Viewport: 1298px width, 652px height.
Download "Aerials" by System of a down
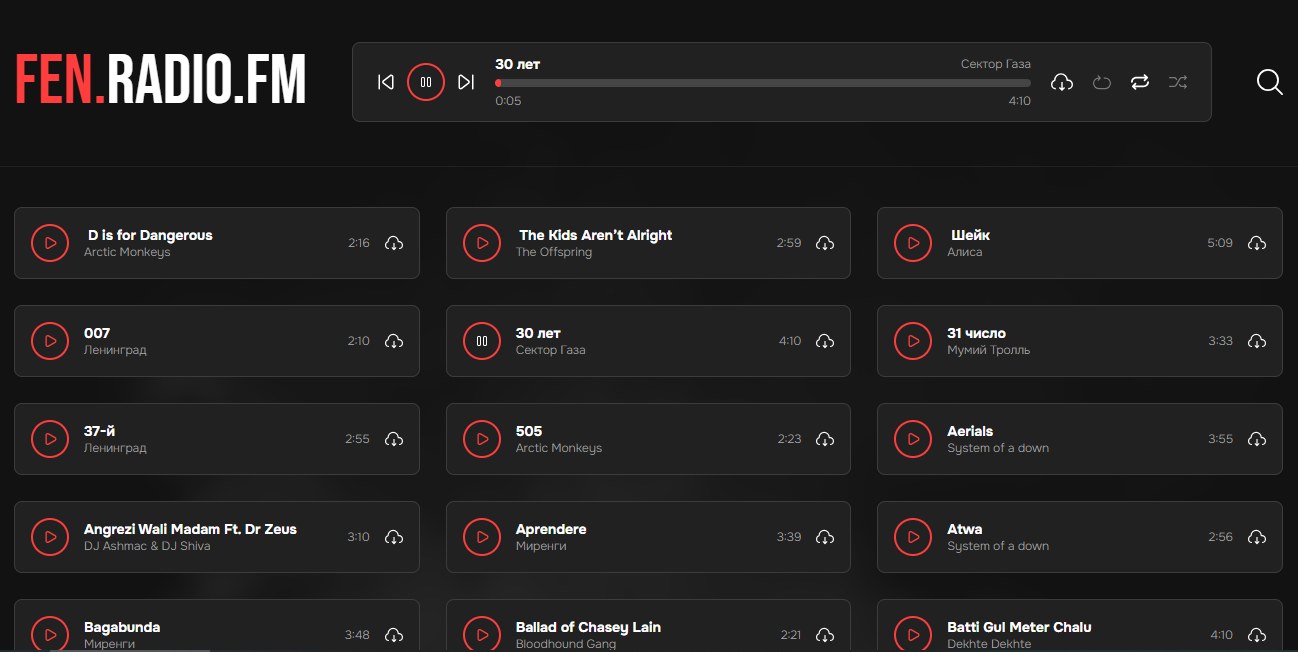pos(1257,439)
